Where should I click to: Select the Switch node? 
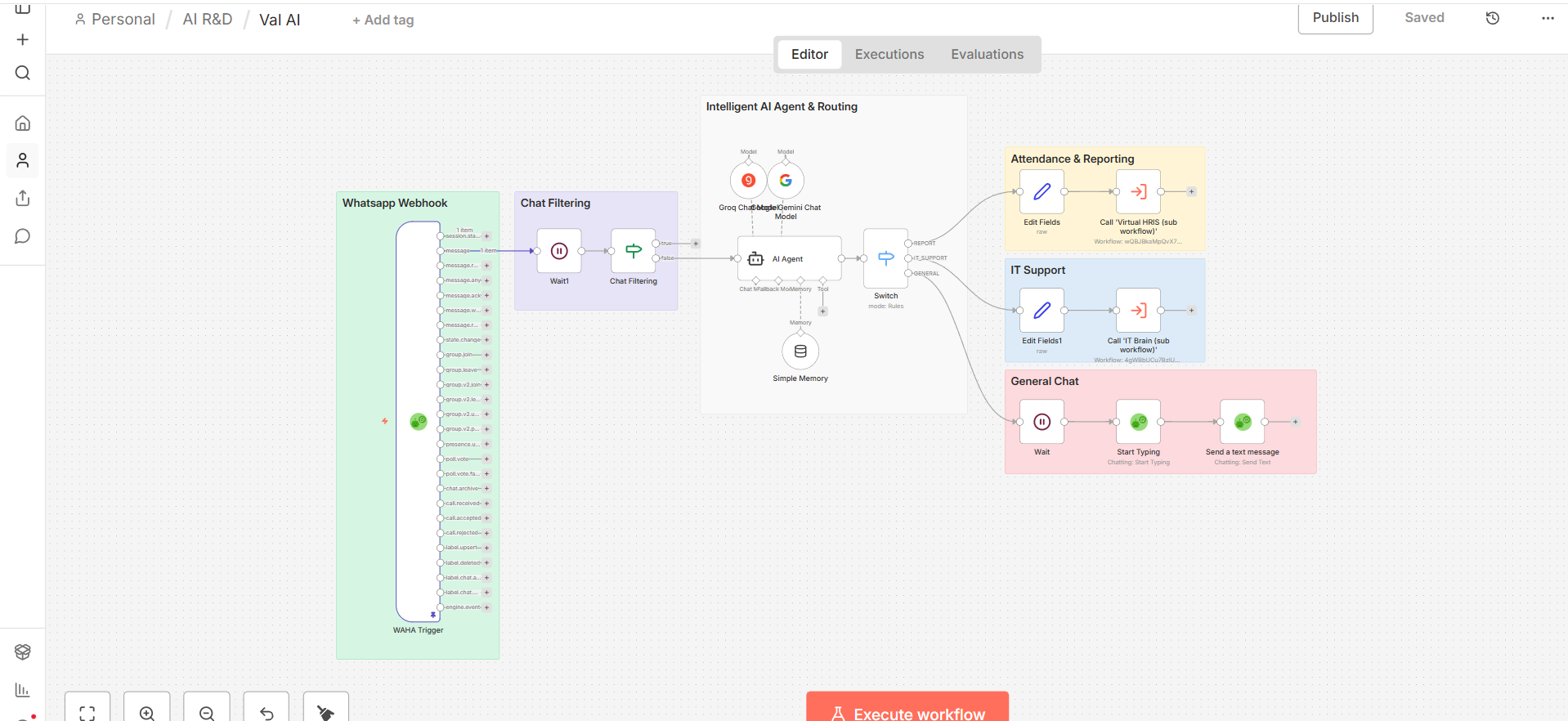coord(885,258)
